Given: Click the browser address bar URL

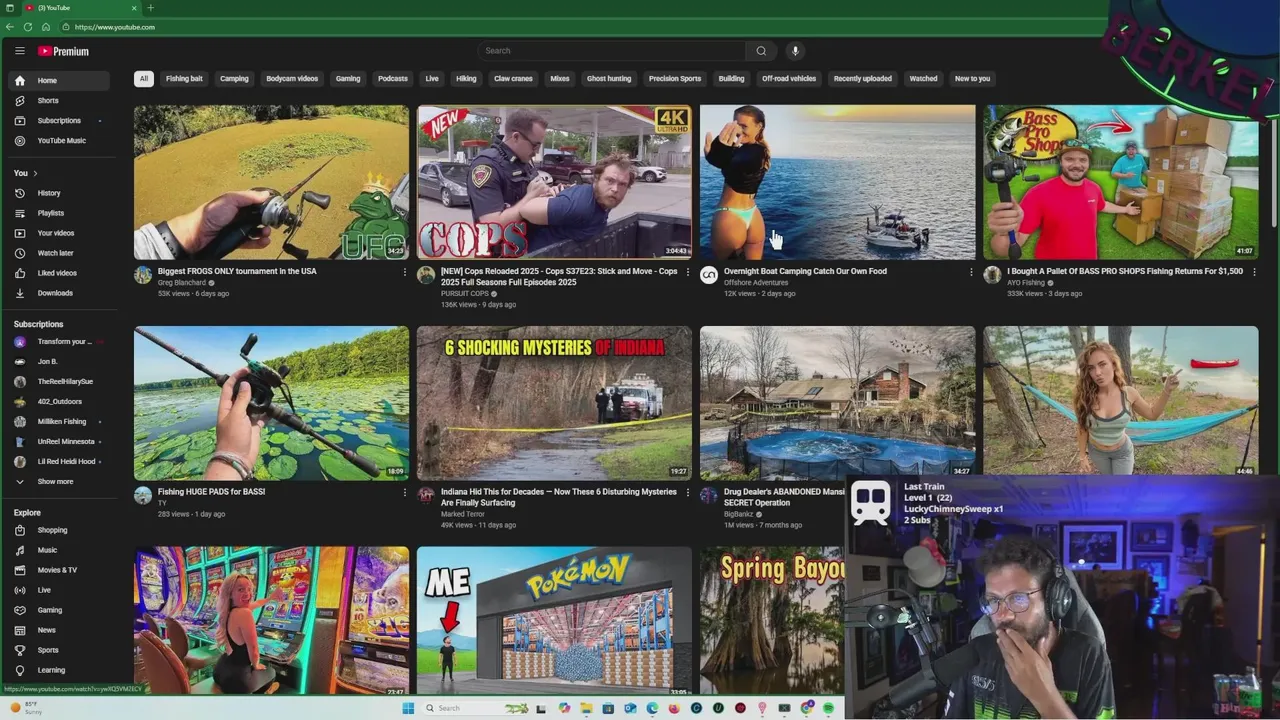Looking at the screenshot, I should coord(115,27).
